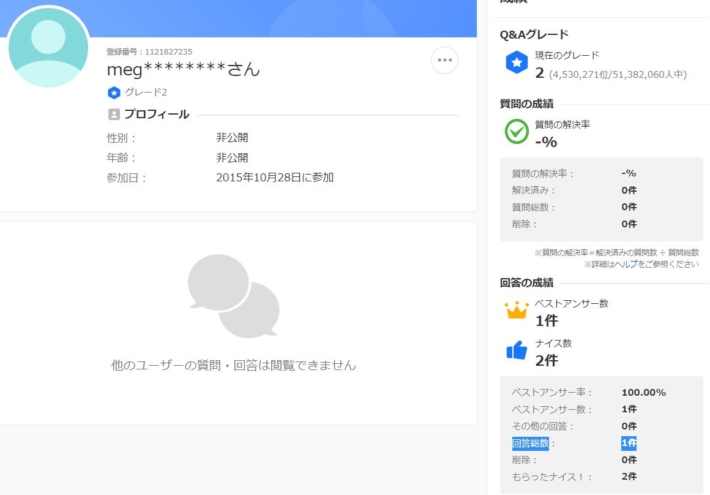Click the large -% resolution rate value
The width and height of the screenshot is (710, 495).
tap(546, 142)
